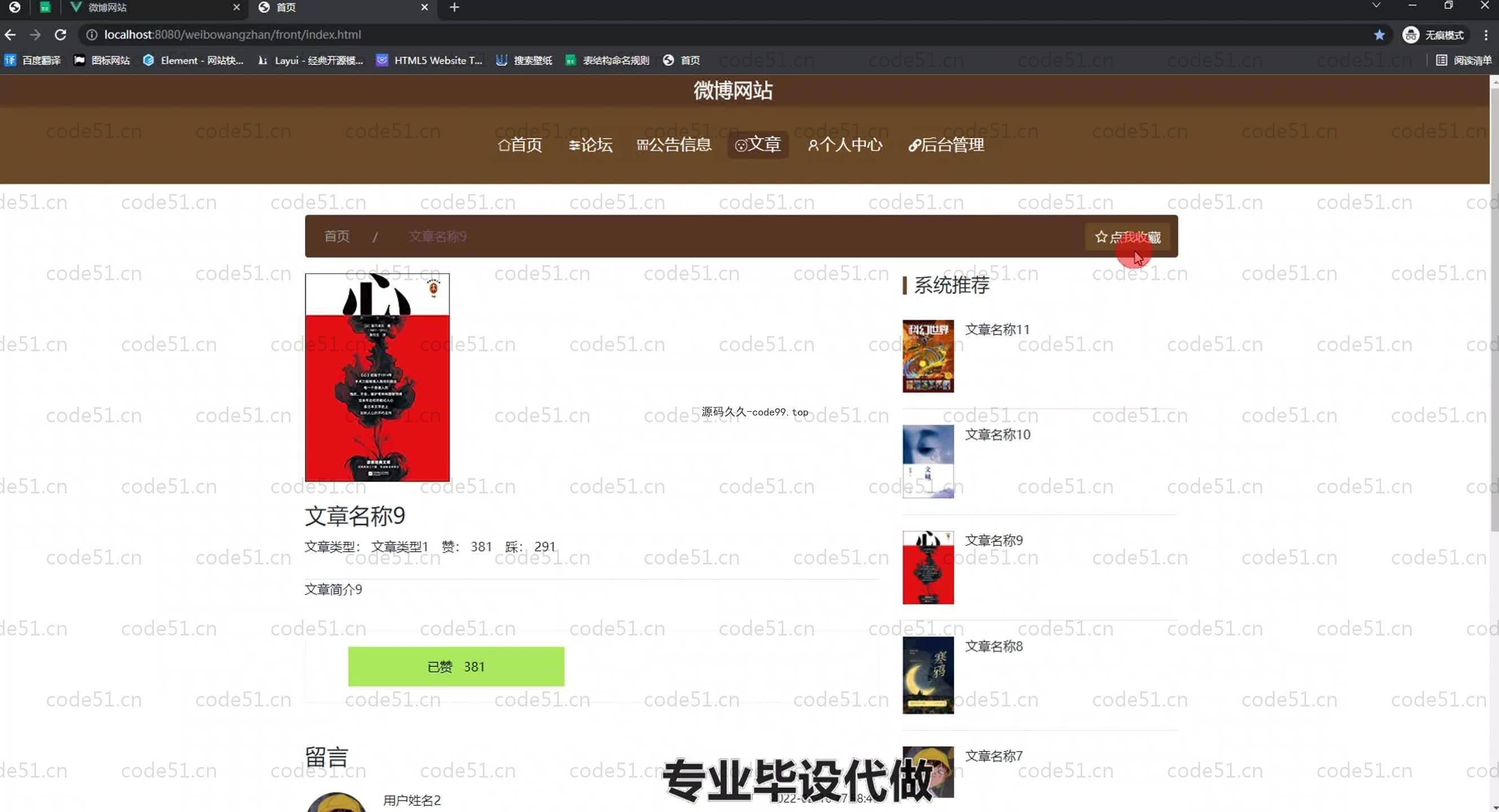Viewport: 1499px width, 812px height.
Task: Open recommended 文章名称7 title
Action: pyautogui.click(x=994, y=756)
